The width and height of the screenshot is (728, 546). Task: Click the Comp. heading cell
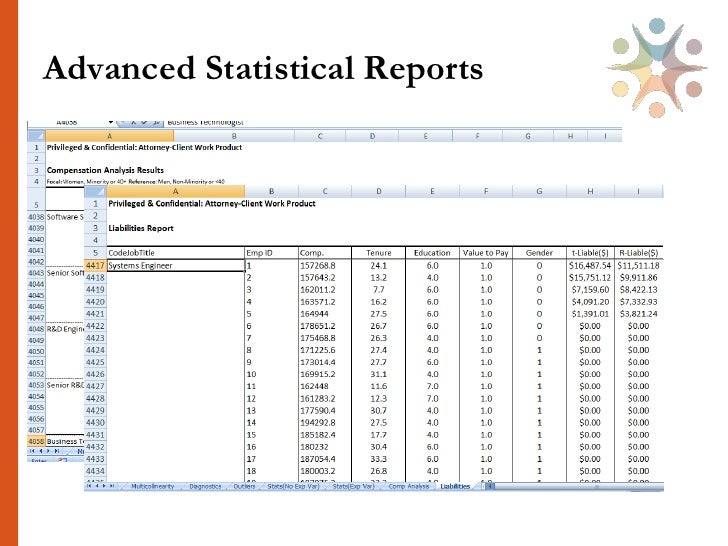325,253
